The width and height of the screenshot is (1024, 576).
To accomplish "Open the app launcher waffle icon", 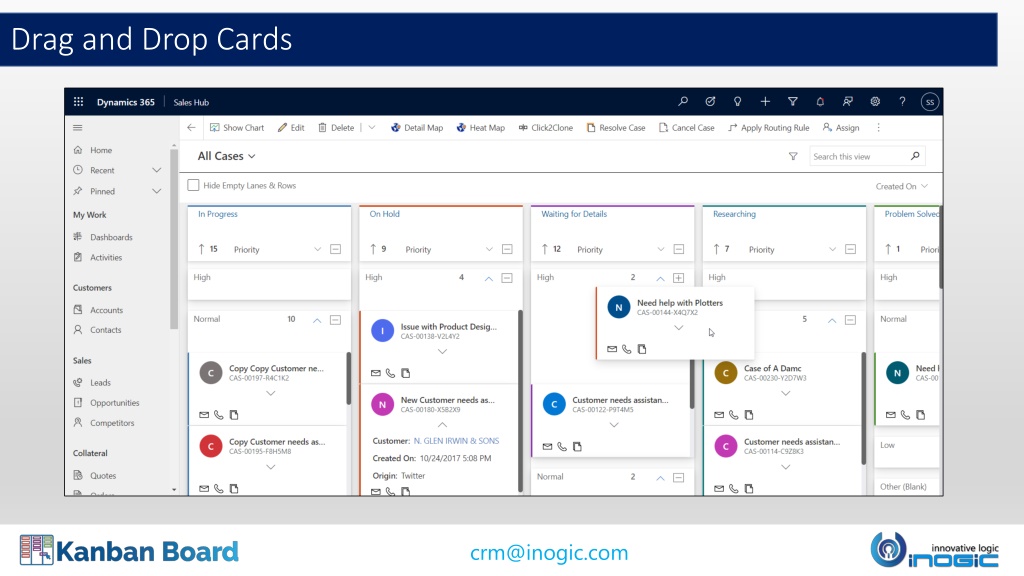I will point(78,102).
